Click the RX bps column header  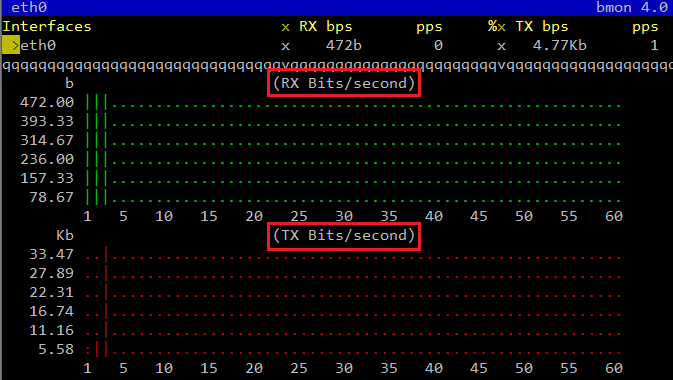(x=325, y=27)
